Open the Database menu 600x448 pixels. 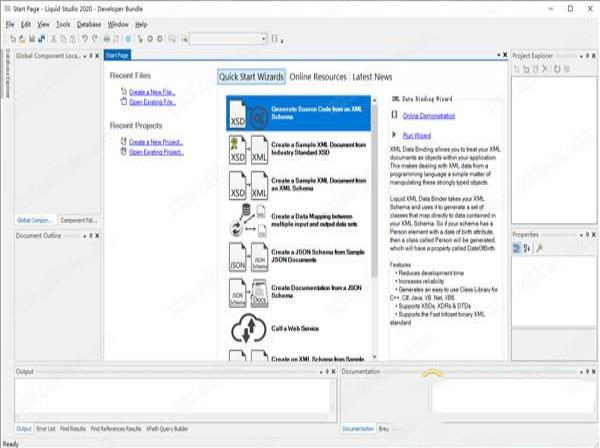tap(90, 22)
